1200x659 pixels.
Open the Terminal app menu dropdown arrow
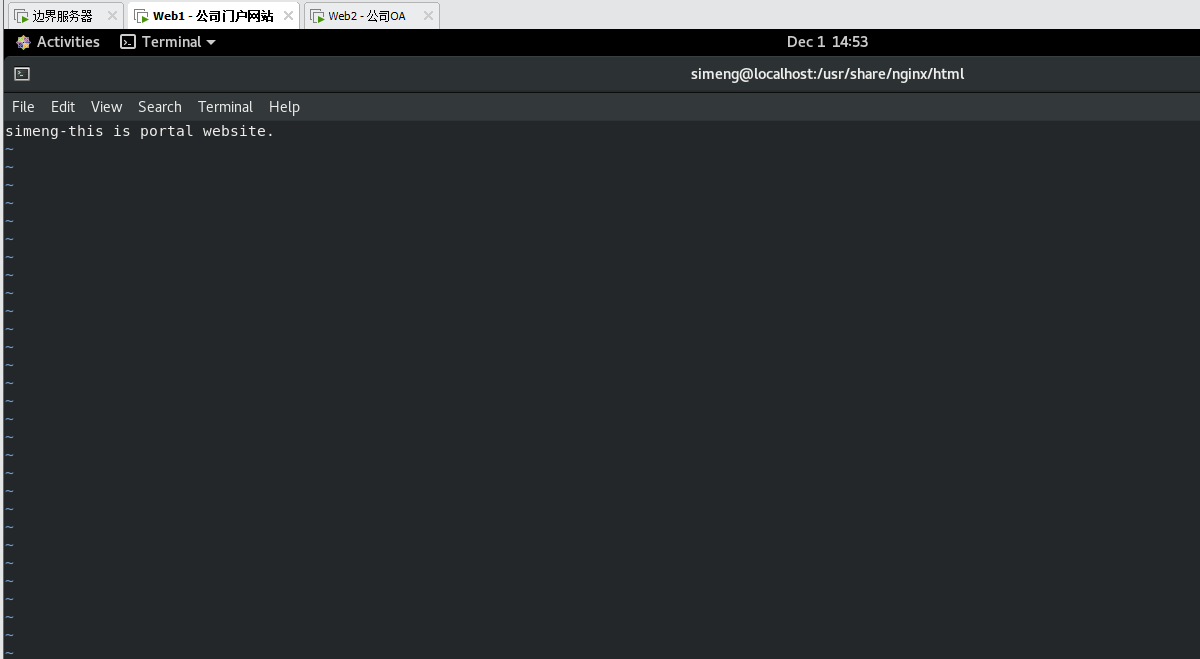pos(211,42)
